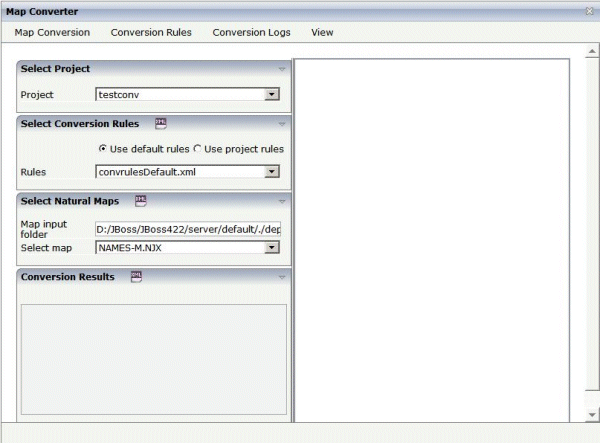The height and width of the screenshot is (443, 600).
Task: Click the empty Conversion Results output area
Action: pyautogui.click(x=154, y=359)
